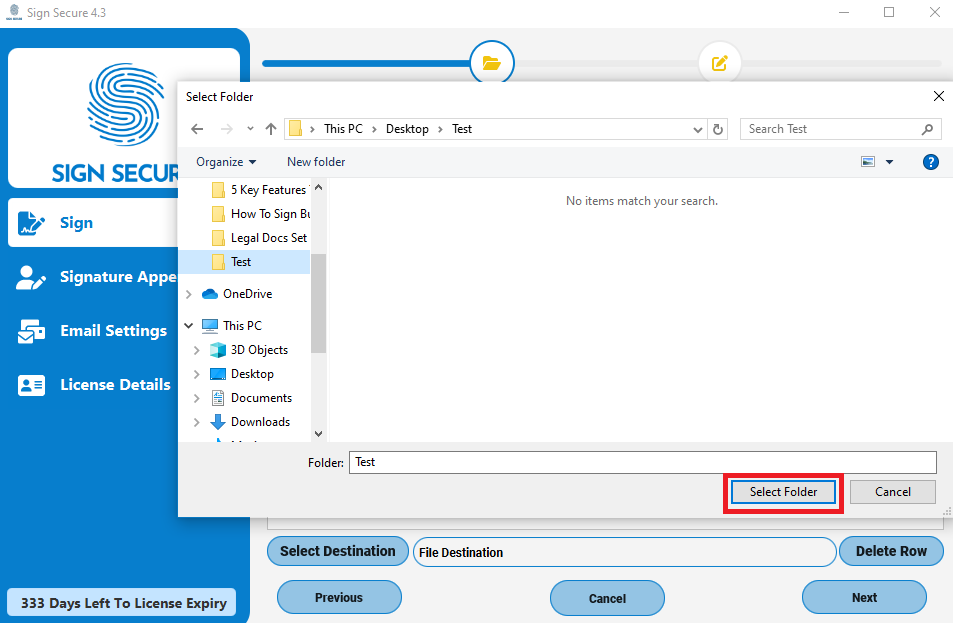Screen dimensions: 953x623
Task: Click the navigation pane scroll-down arrow
Action: [x=318, y=433]
